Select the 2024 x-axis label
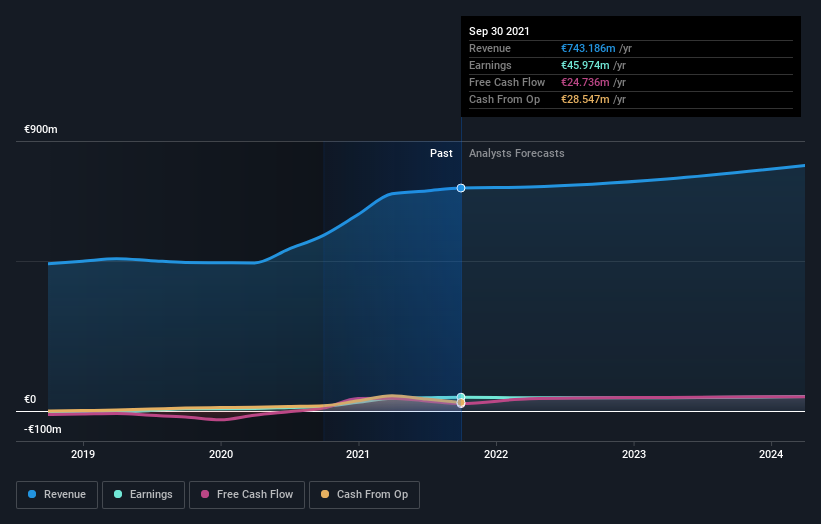821x524 pixels. [771, 454]
